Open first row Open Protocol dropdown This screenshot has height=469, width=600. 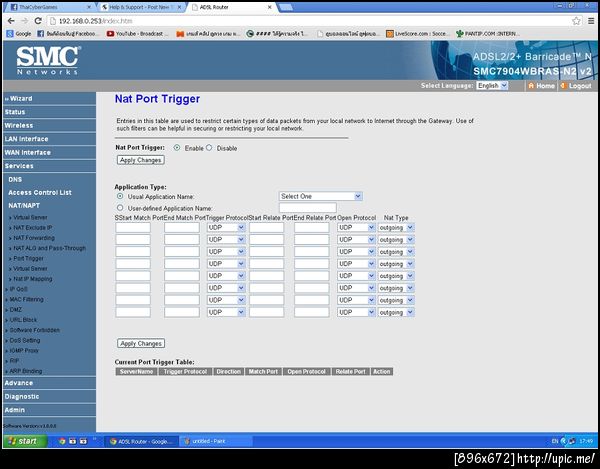pyautogui.click(x=356, y=228)
